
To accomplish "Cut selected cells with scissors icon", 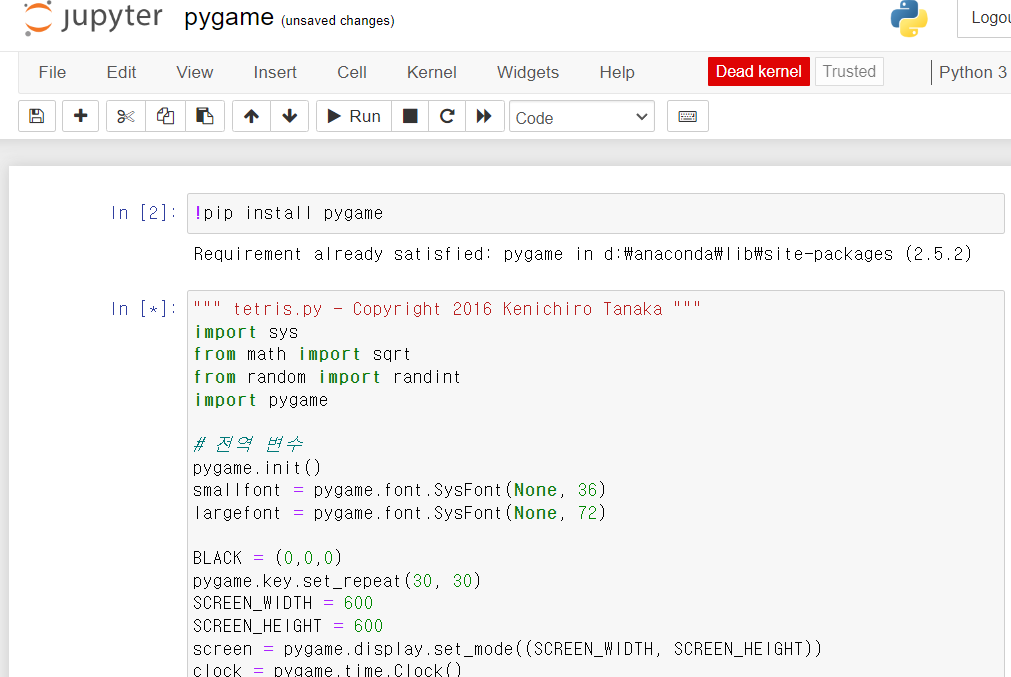I will coord(126,116).
